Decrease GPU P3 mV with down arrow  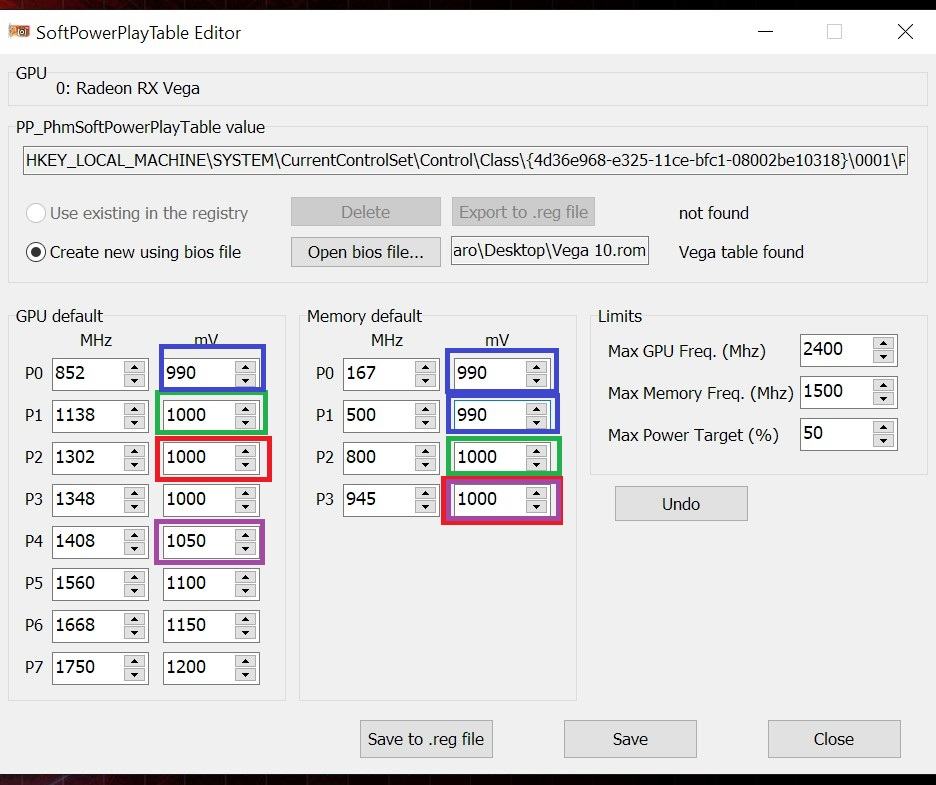coord(245,507)
